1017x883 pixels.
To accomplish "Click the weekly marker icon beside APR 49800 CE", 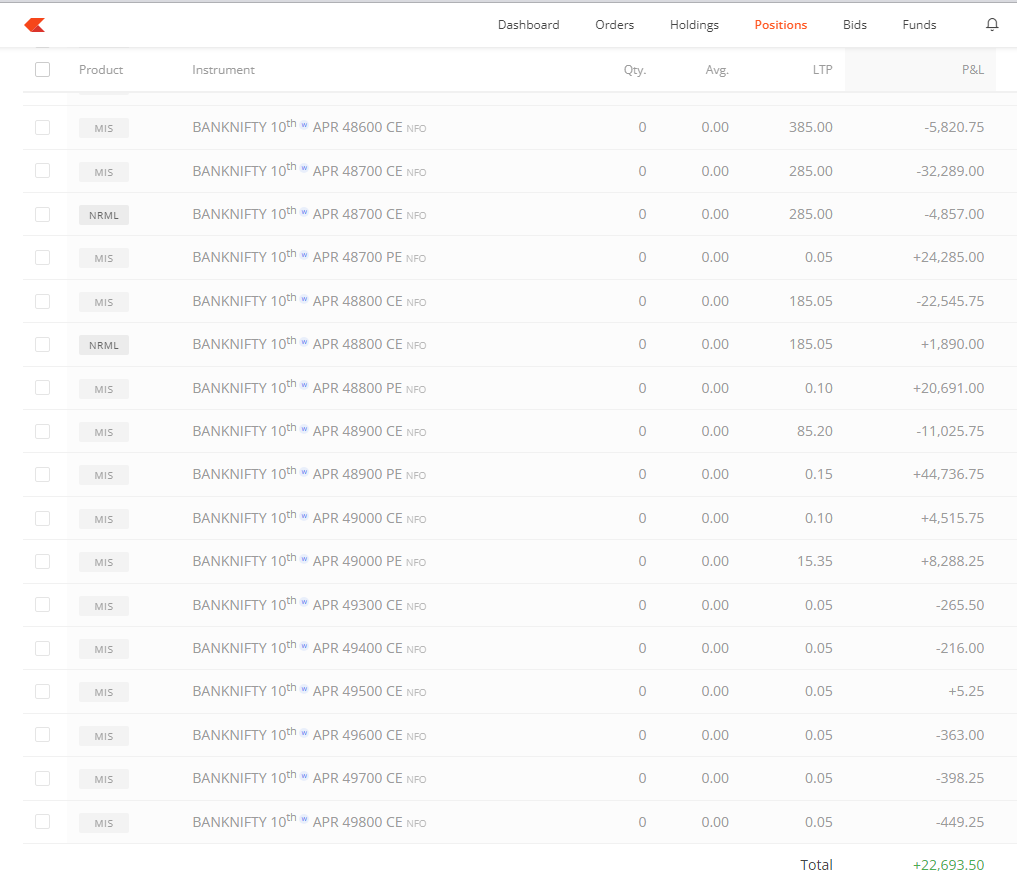I will tap(303, 819).
